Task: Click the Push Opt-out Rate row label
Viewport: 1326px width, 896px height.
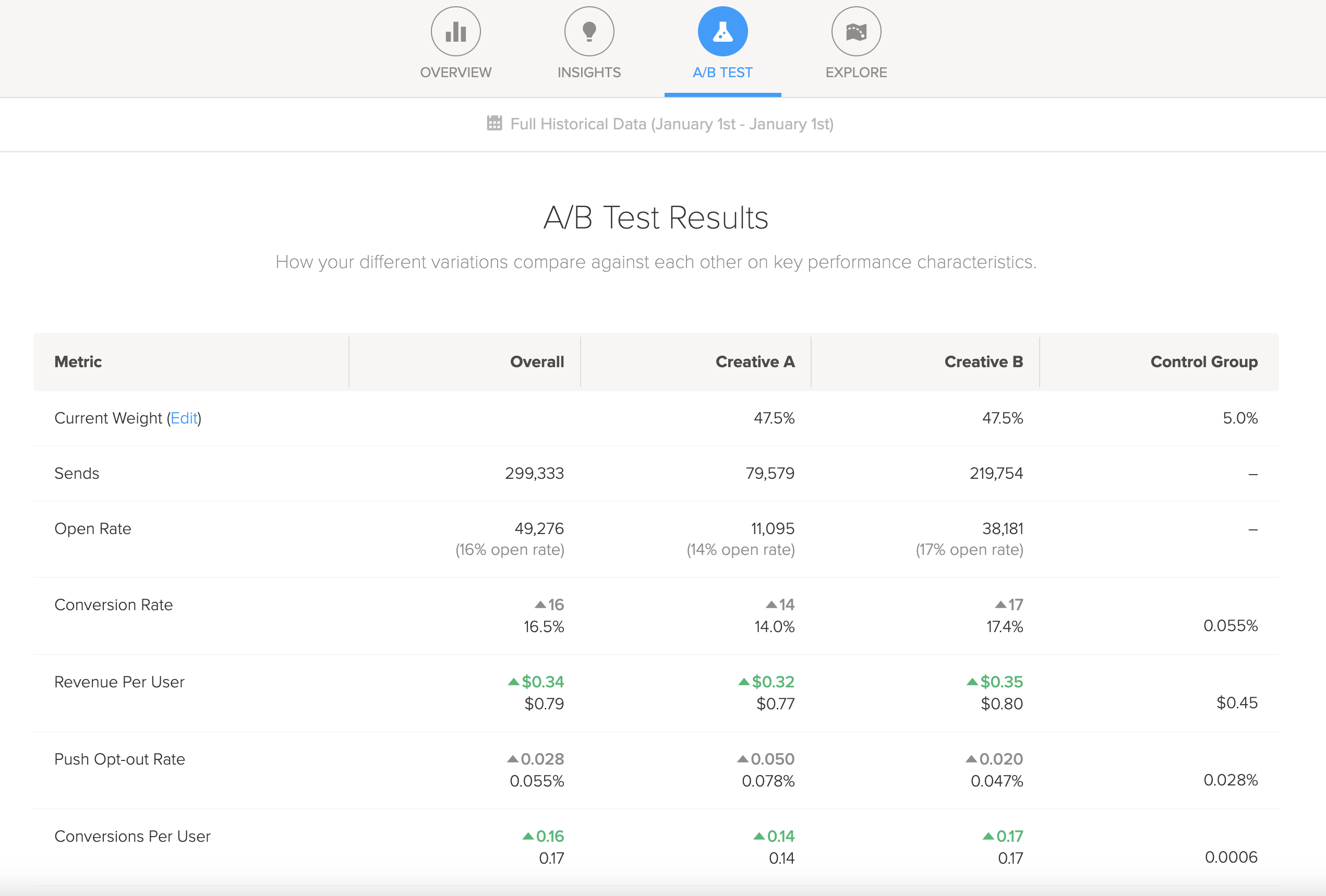Action: click(119, 759)
